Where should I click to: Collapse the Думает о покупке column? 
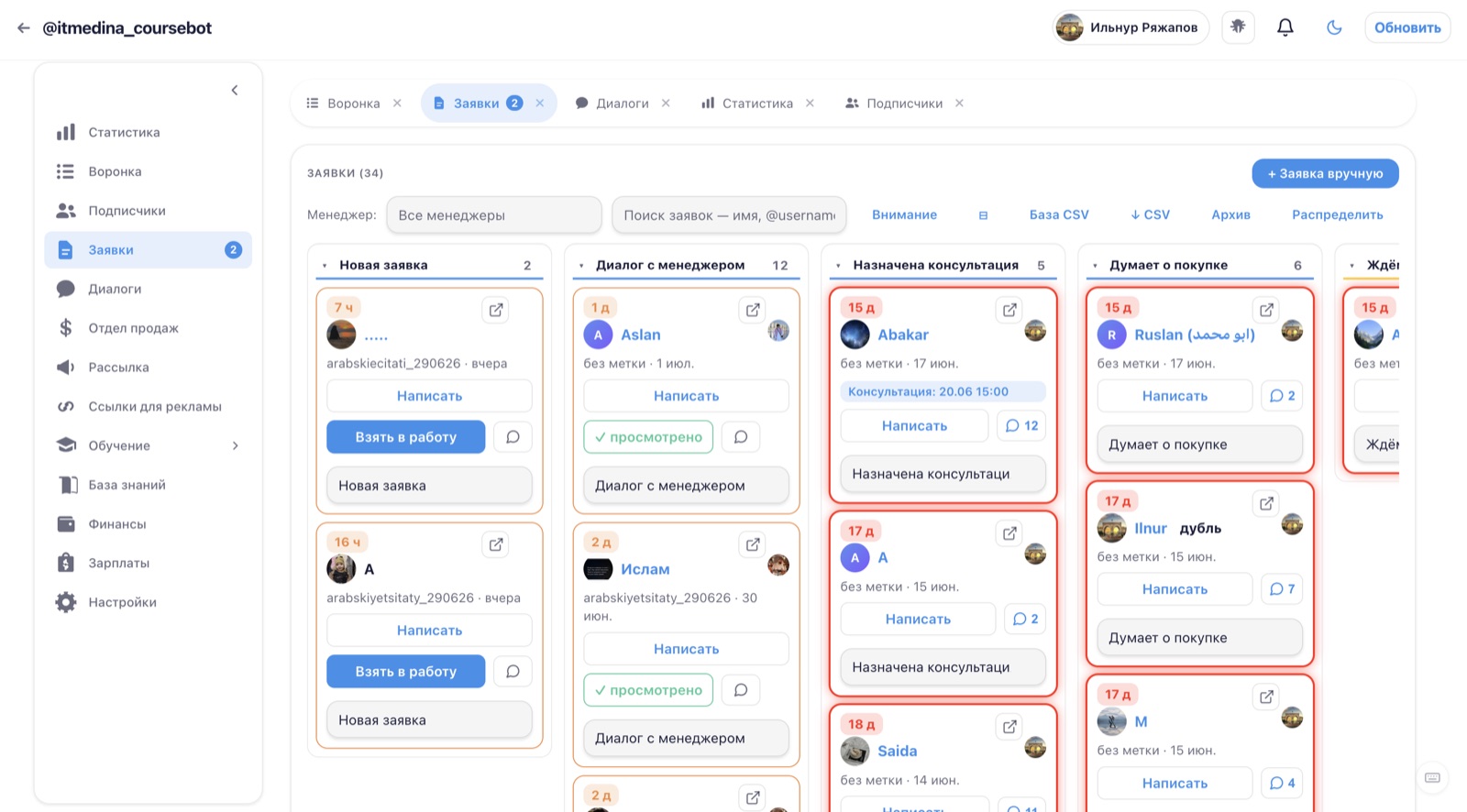click(x=1095, y=266)
